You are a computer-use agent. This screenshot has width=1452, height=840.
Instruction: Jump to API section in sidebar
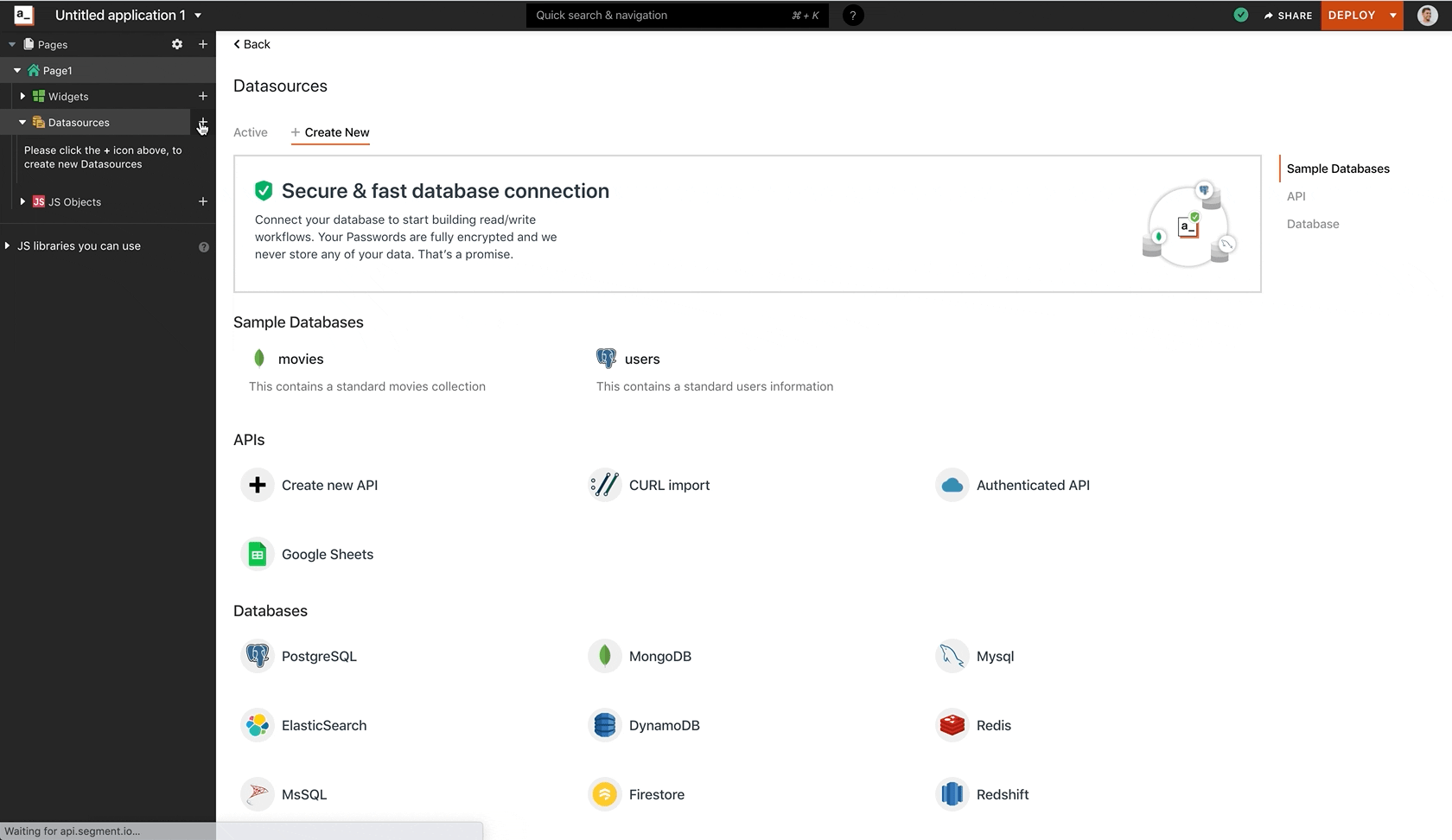pyautogui.click(x=1296, y=196)
